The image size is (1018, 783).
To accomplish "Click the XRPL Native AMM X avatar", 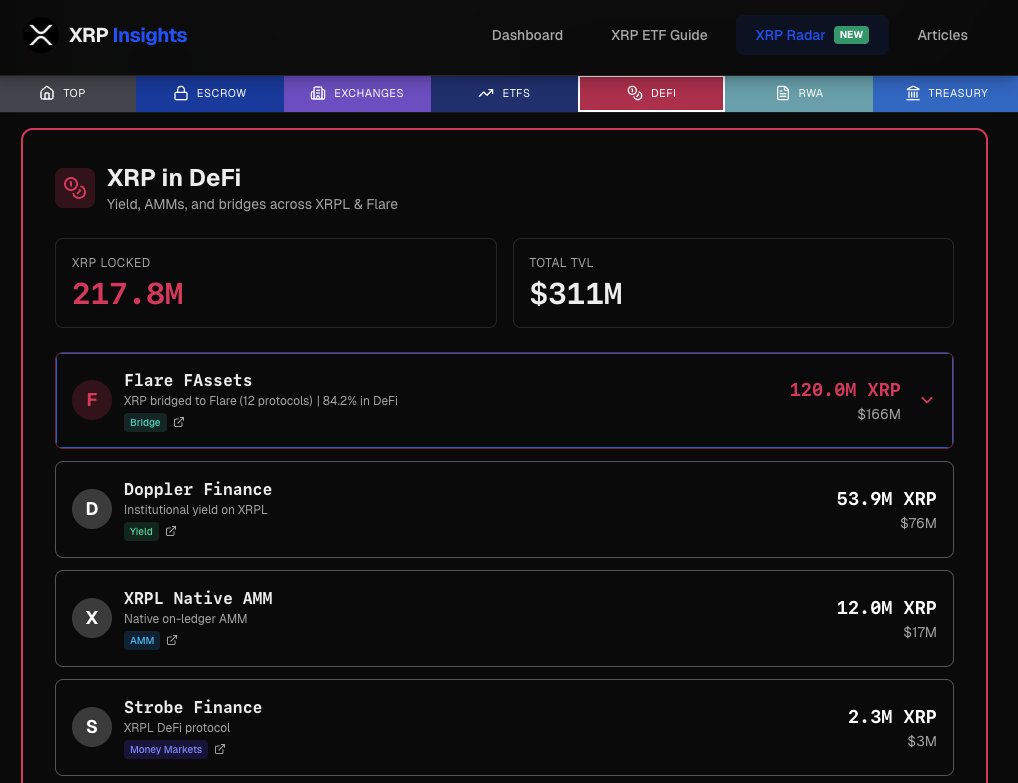I will [92, 618].
